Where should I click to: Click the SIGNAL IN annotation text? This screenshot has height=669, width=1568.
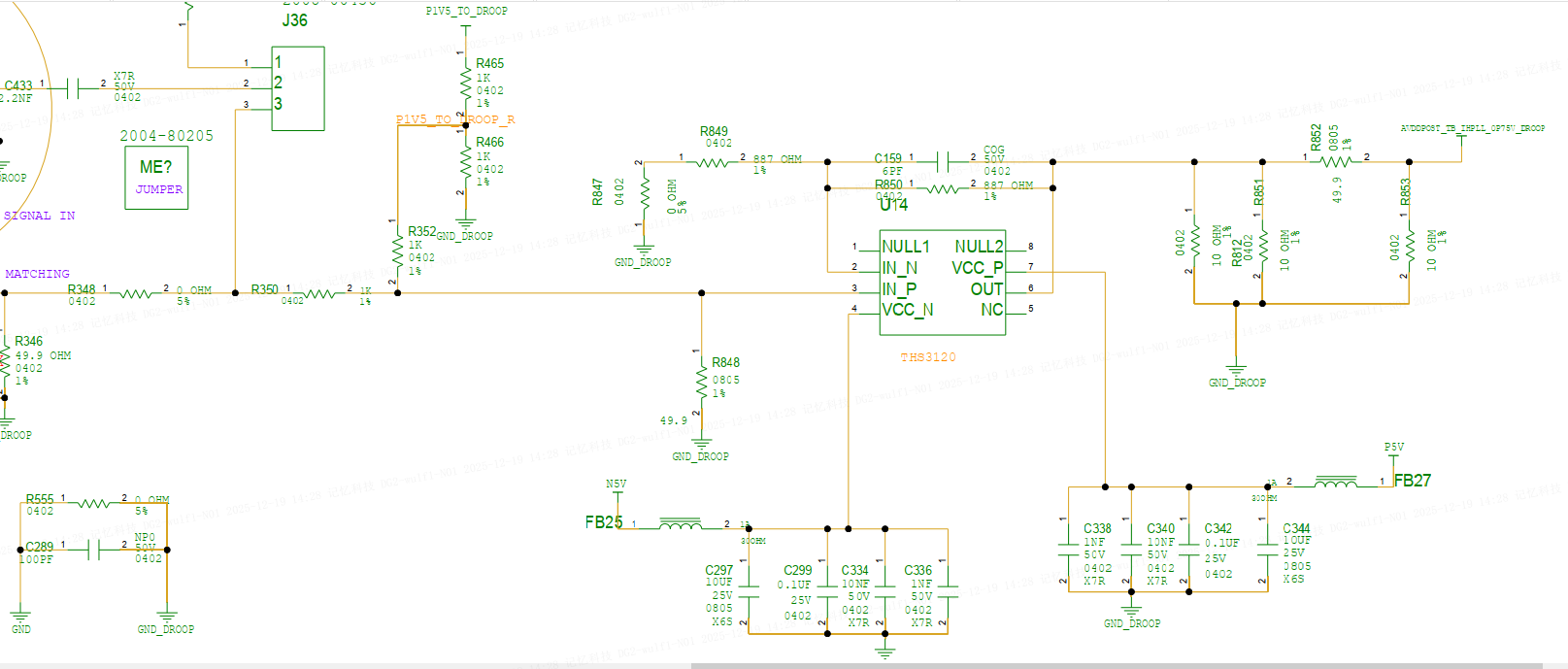[39, 216]
